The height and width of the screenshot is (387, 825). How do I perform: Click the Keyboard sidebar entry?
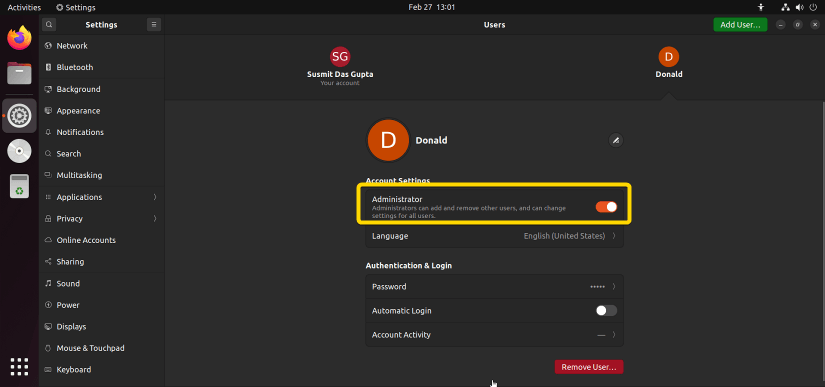(102, 370)
